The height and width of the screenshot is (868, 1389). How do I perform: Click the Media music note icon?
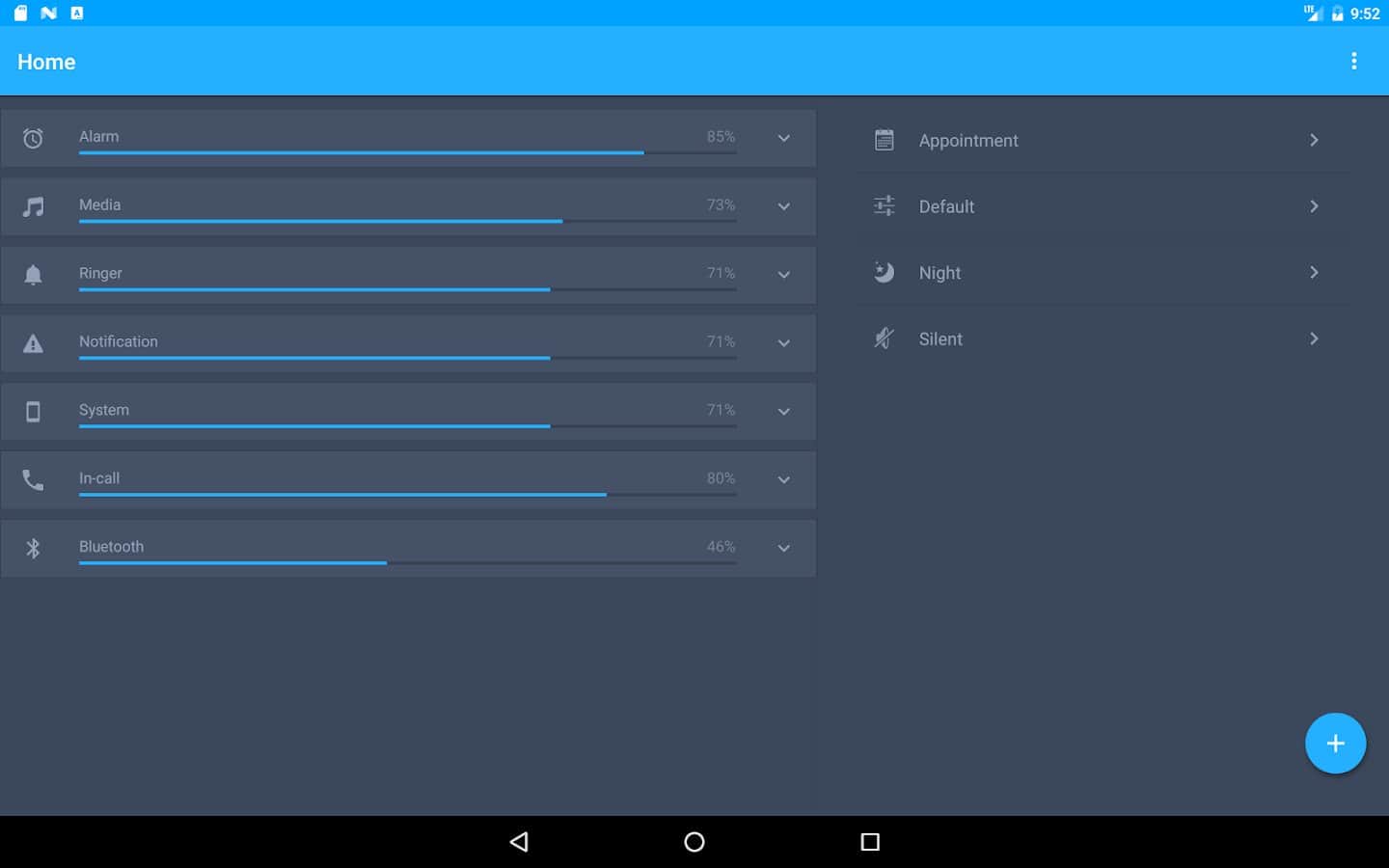(33, 206)
